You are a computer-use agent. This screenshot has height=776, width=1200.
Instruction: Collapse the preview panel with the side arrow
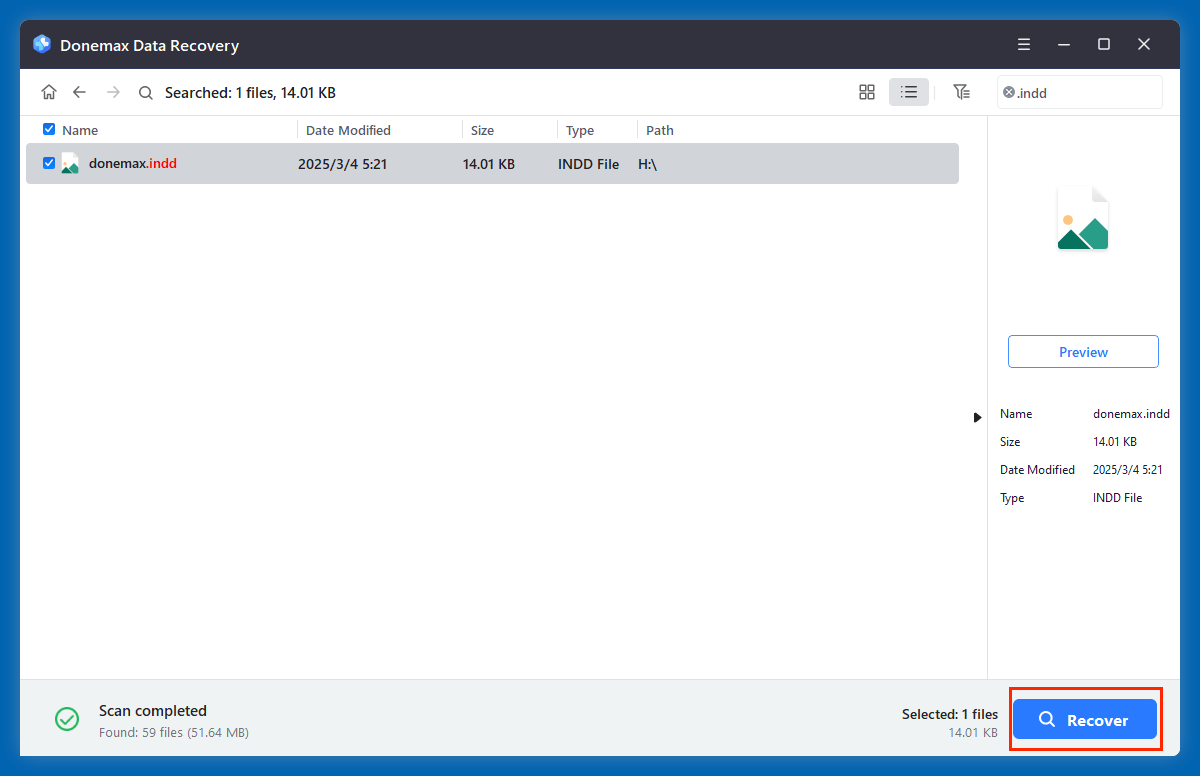coord(977,417)
